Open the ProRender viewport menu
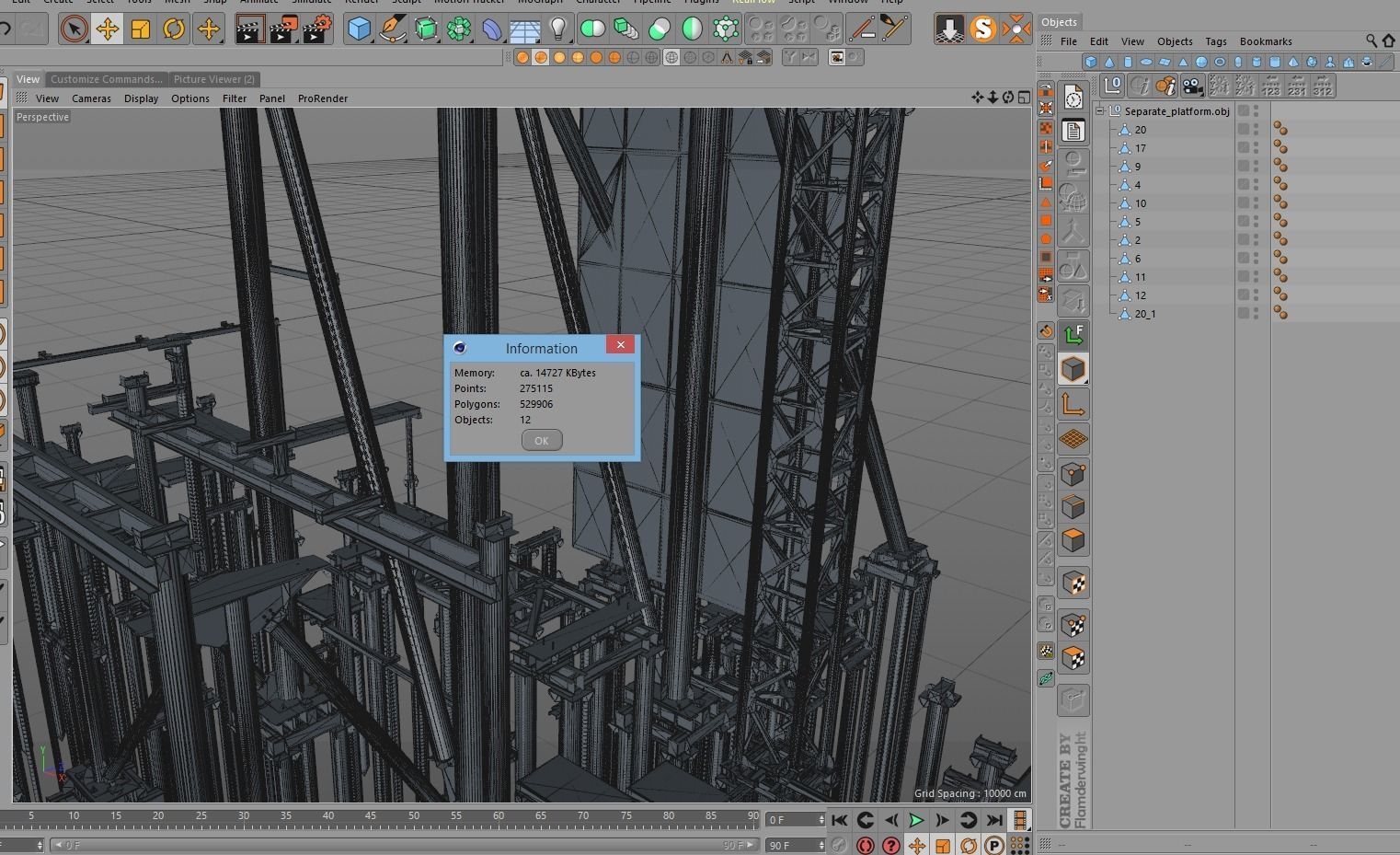This screenshot has width=1400, height=855. (322, 98)
